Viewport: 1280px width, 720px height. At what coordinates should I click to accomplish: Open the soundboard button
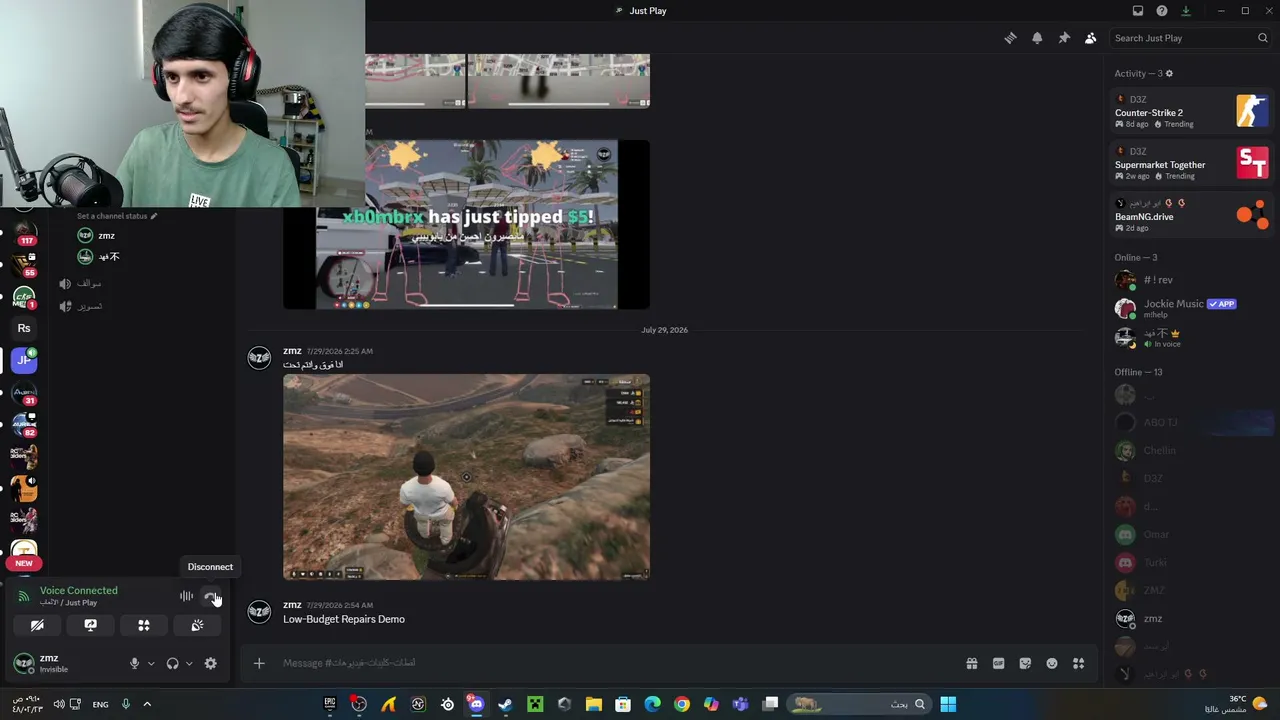click(x=197, y=626)
